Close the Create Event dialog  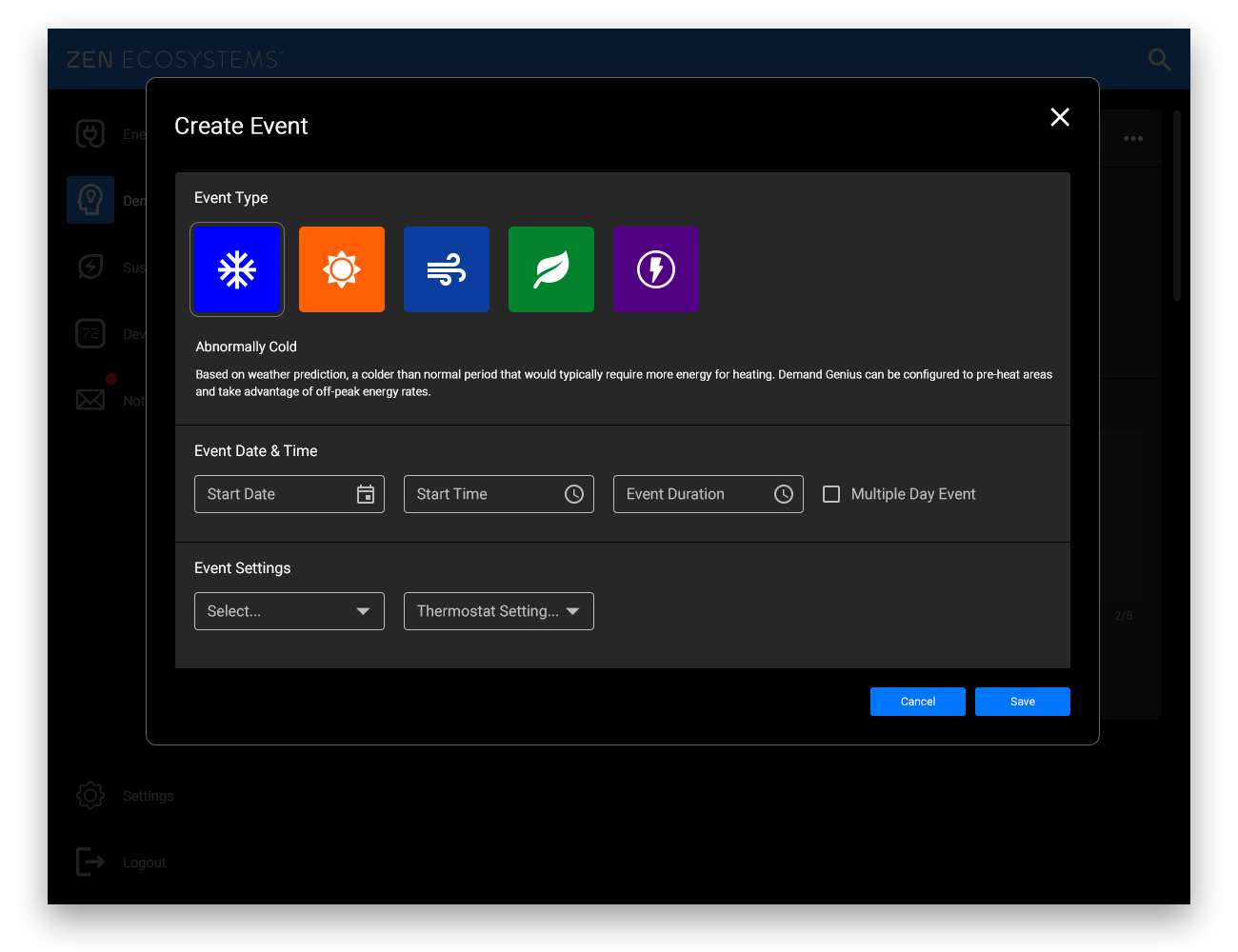click(x=1060, y=117)
